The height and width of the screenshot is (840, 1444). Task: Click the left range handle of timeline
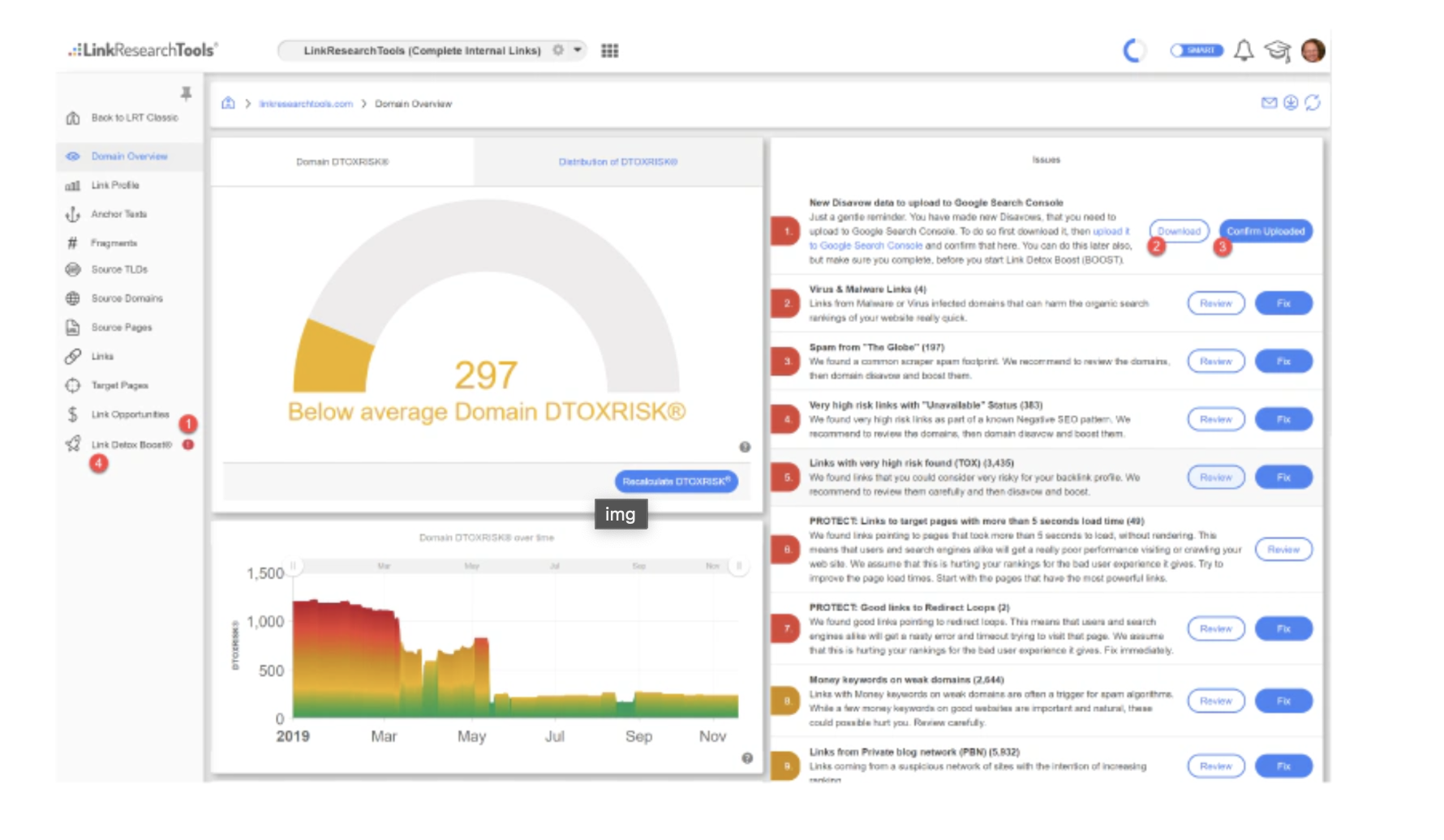(294, 566)
